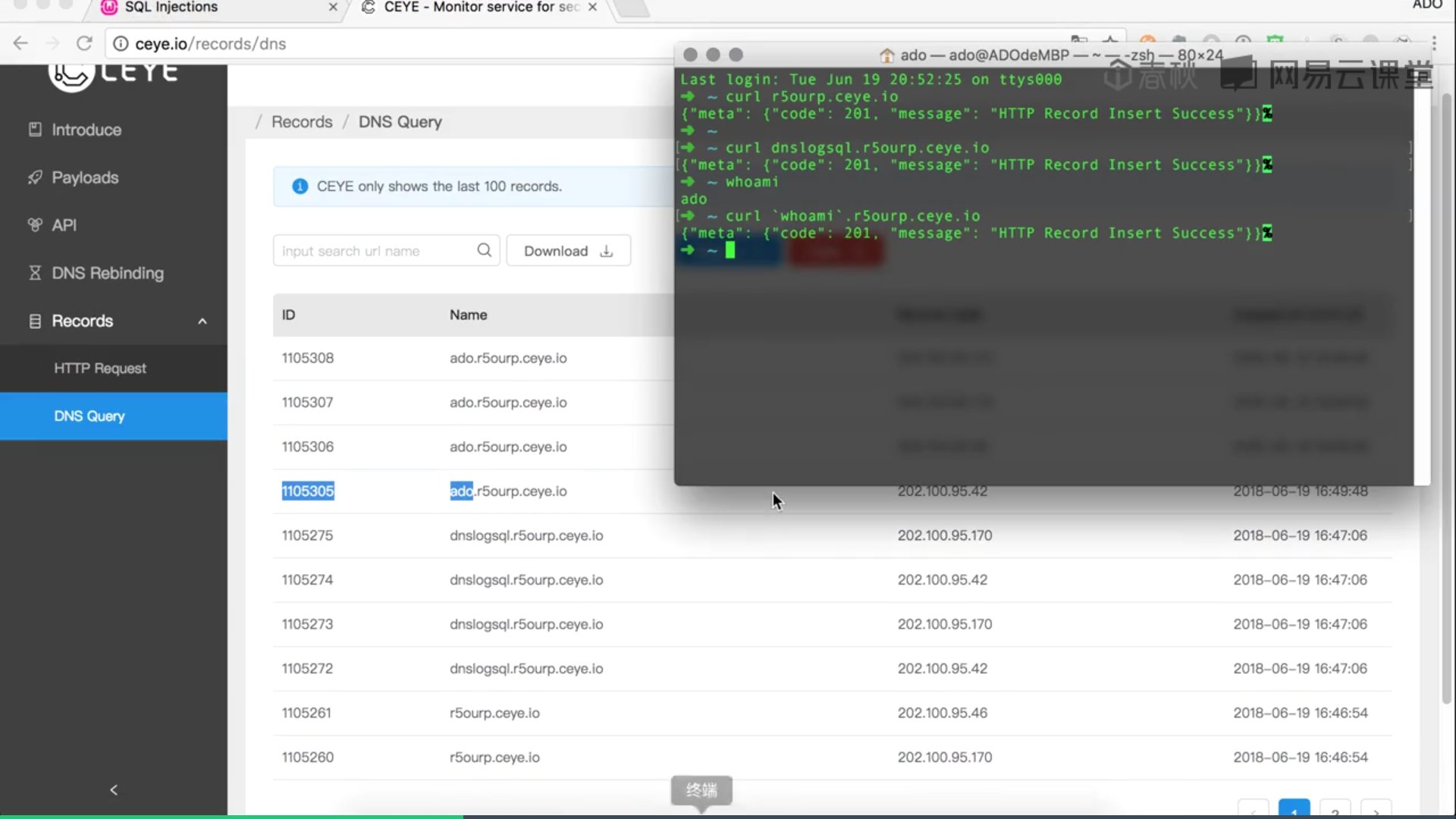The image size is (1456, 819).
Task: Click the Records breadcrumb link
Action: (302, 122)
